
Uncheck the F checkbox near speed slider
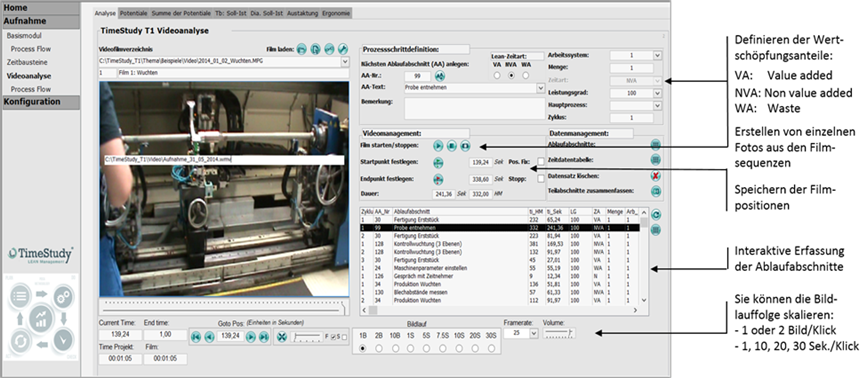coord(332,337)
